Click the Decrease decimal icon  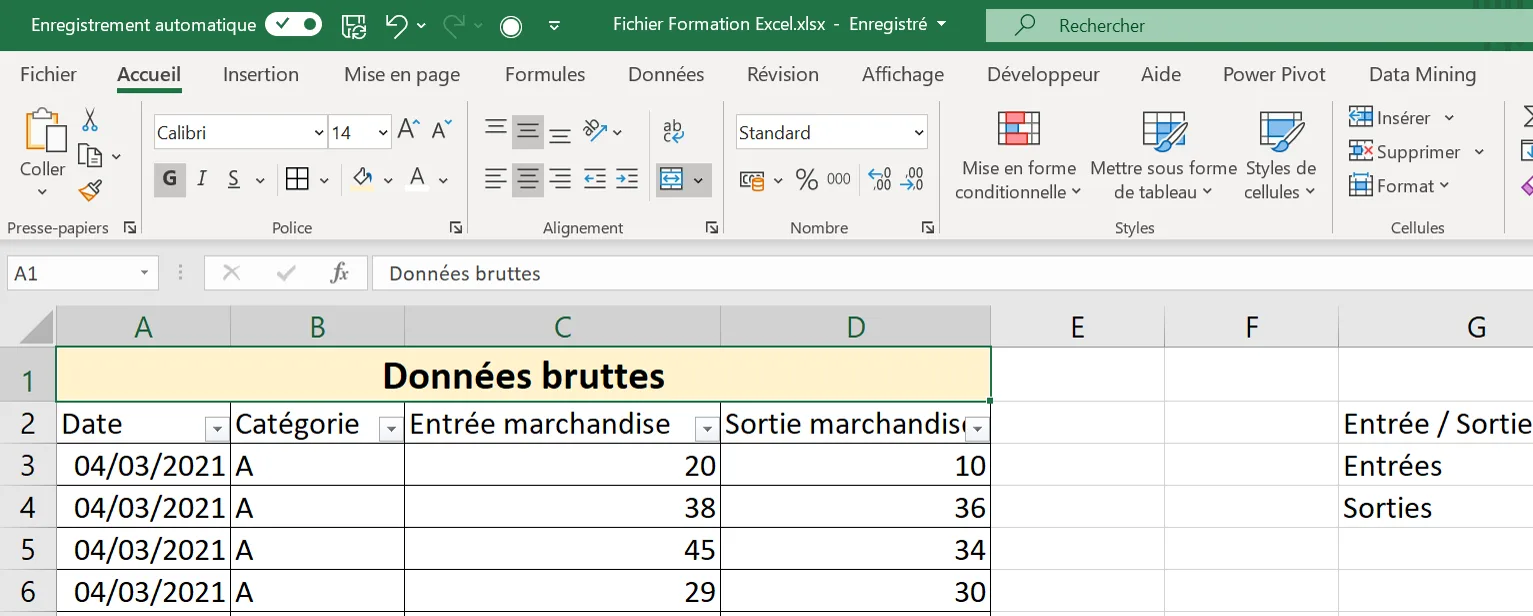[912, 179]
